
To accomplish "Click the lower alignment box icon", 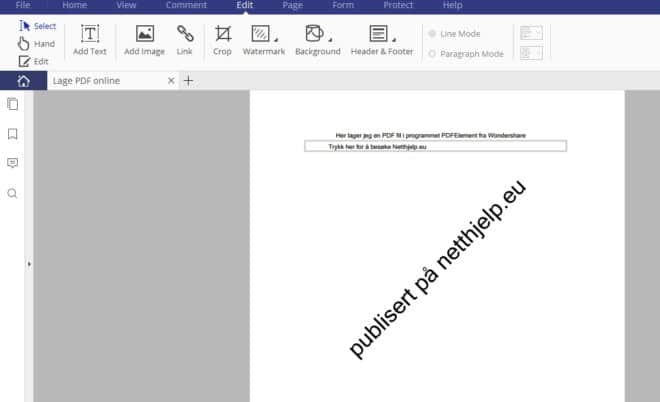I will 531,53.
